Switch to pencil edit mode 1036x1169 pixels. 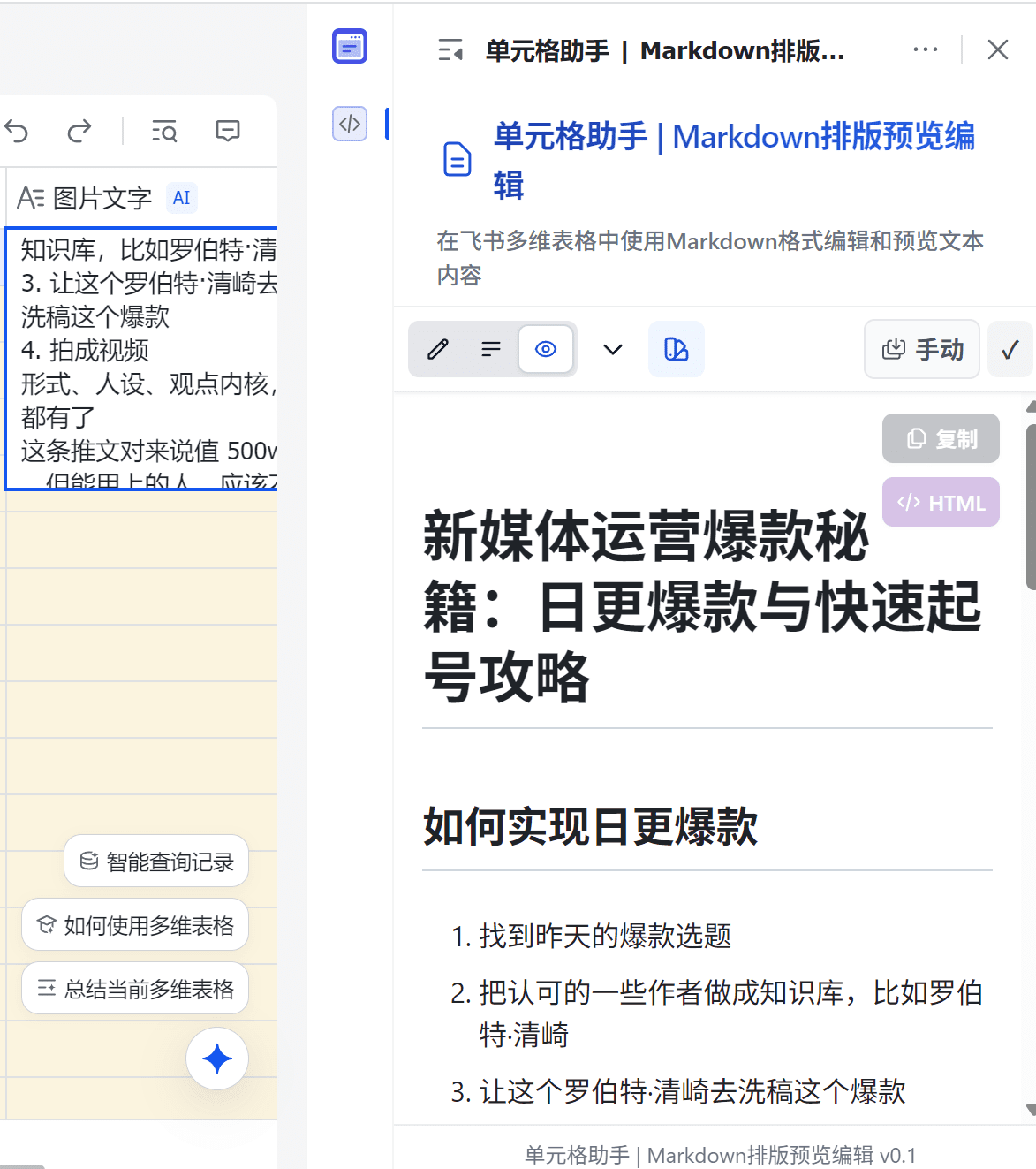[438, 350]
